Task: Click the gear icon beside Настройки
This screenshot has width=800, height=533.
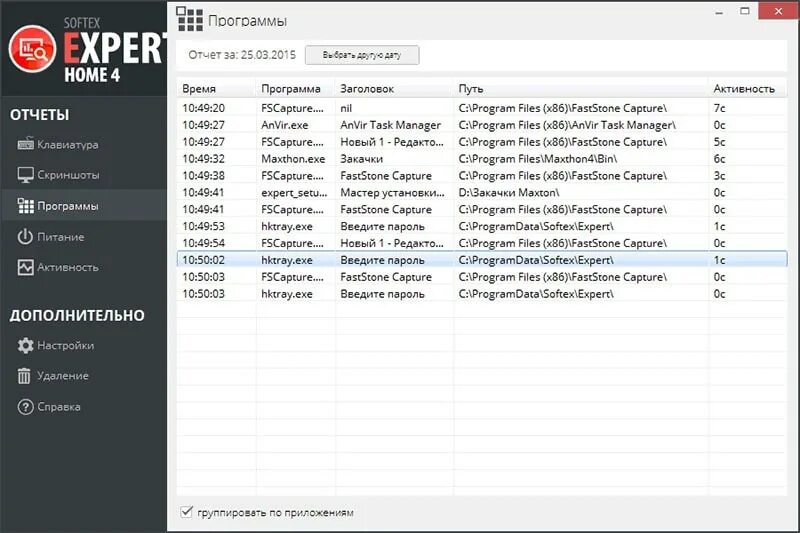Action: (x=25, y=345)
